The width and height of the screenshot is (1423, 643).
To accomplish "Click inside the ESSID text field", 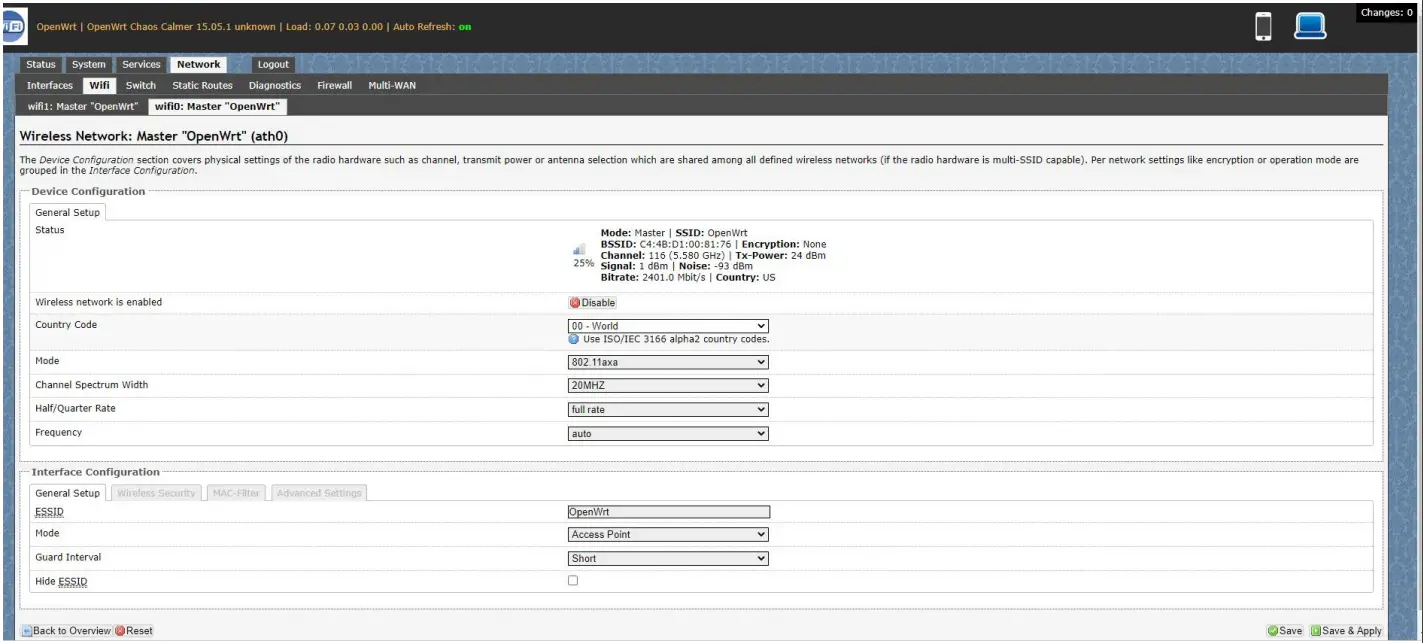I will pyautogui.click(x=667, y=511).
